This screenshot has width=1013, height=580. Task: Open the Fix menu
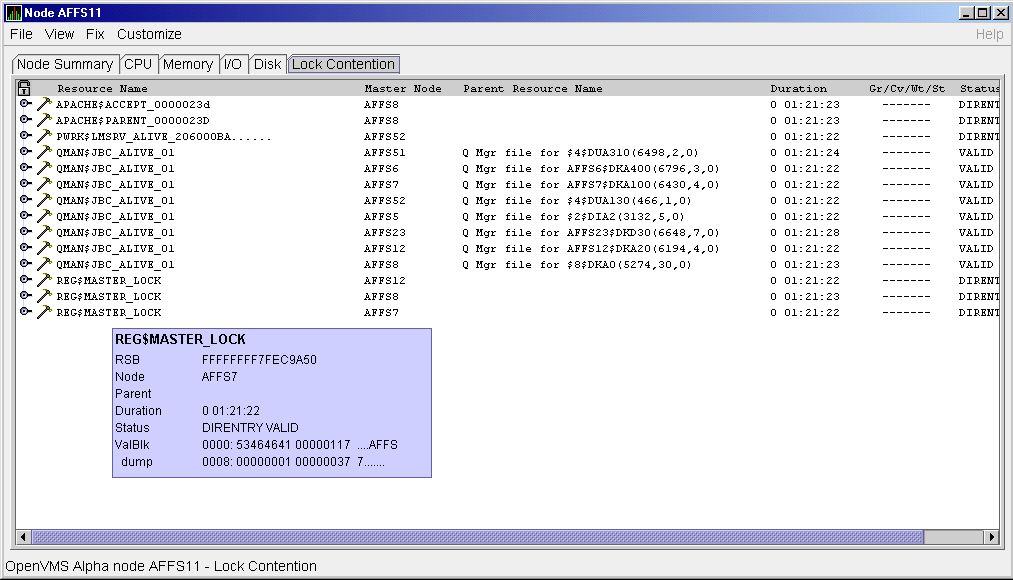click(95, 34)
